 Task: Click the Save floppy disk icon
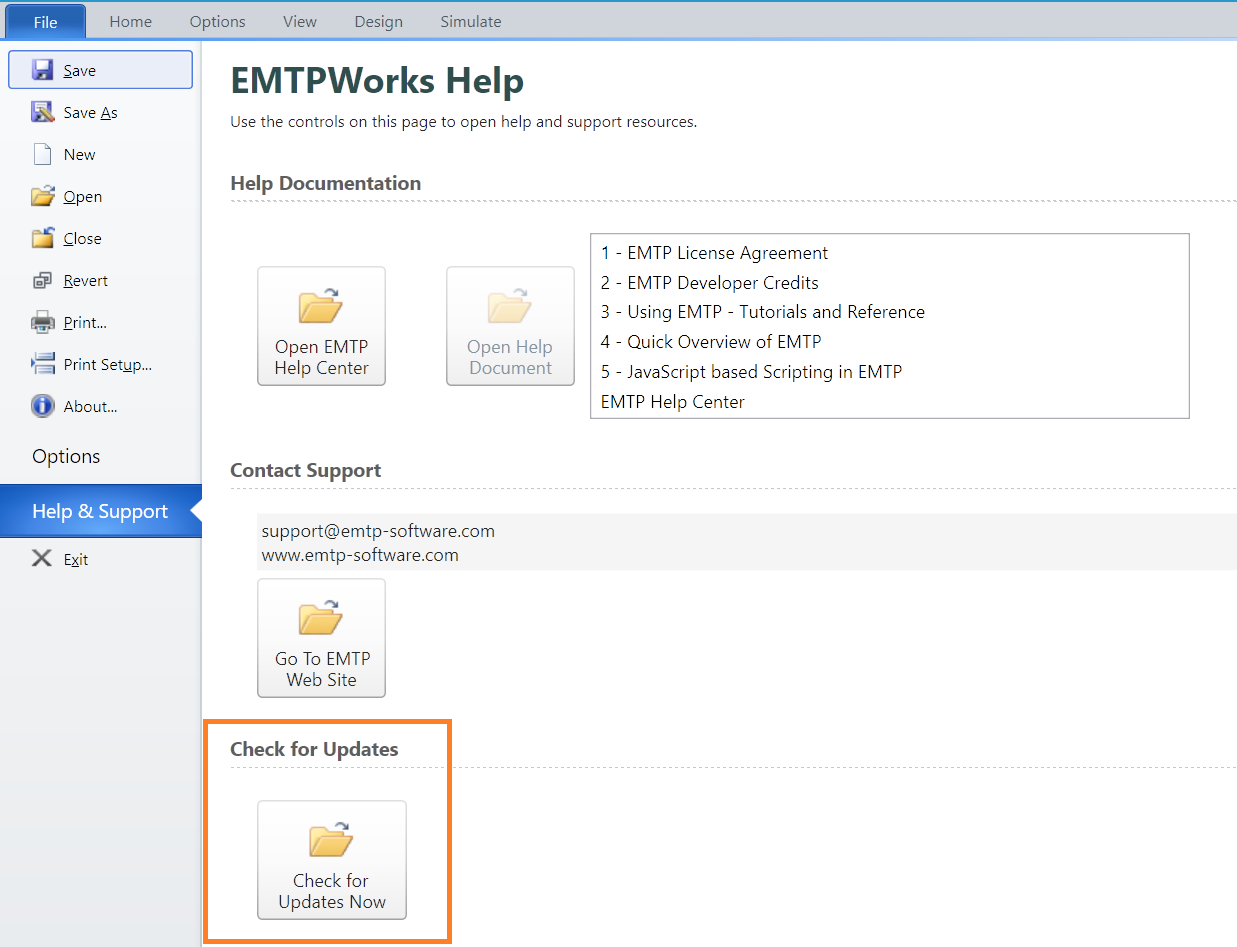click(x=42, y=70)
